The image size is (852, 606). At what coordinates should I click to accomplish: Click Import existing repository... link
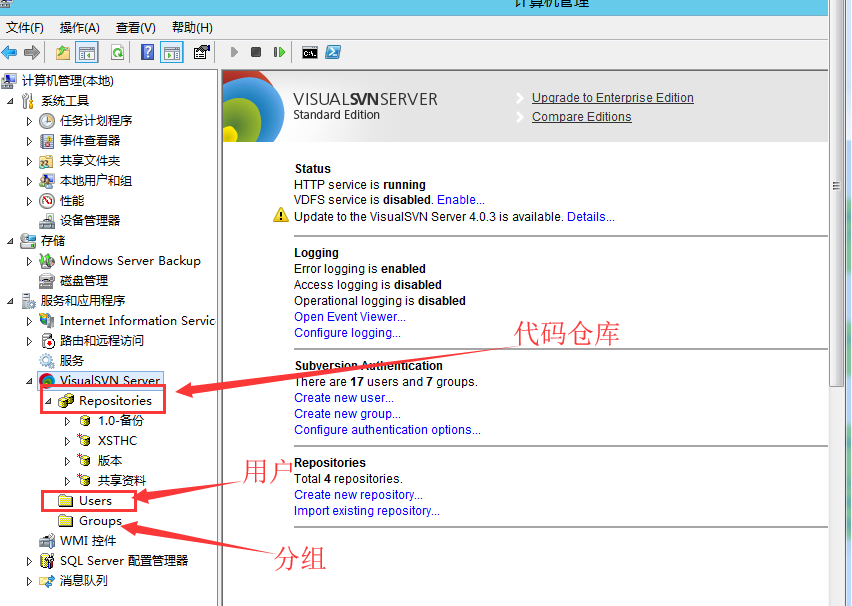pos(367,511)
